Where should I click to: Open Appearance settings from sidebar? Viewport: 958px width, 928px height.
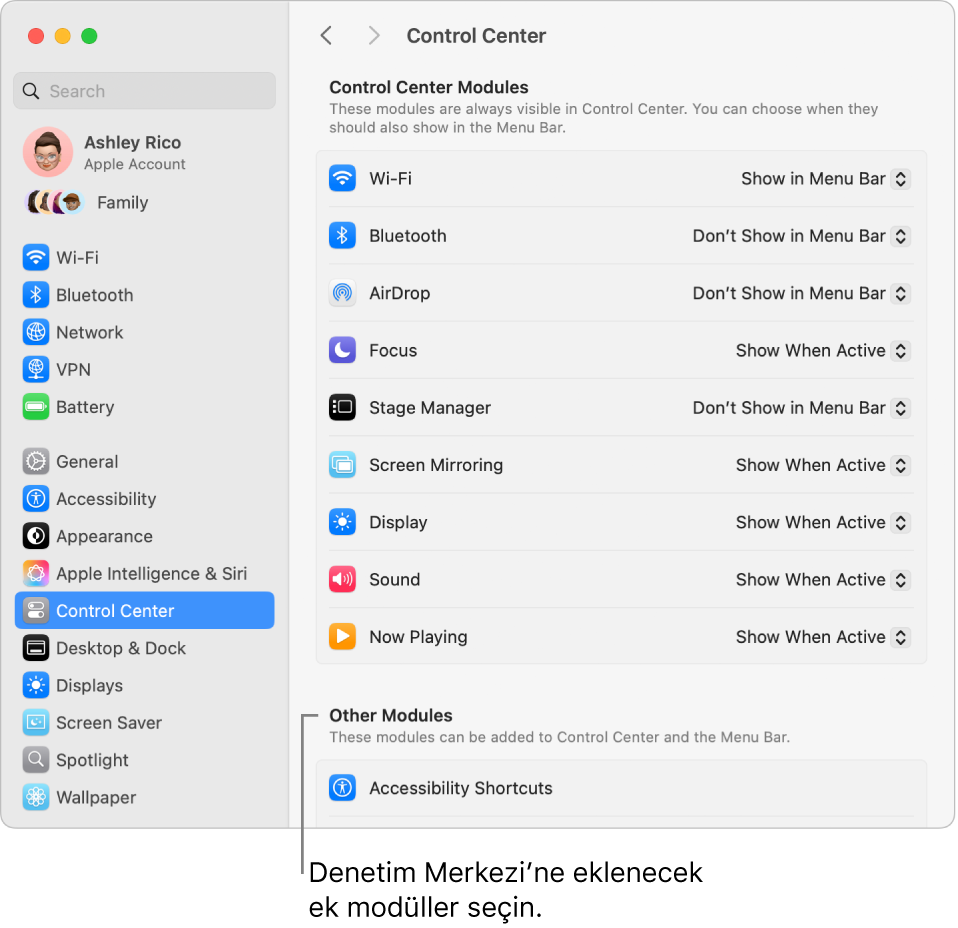(144, 536)
